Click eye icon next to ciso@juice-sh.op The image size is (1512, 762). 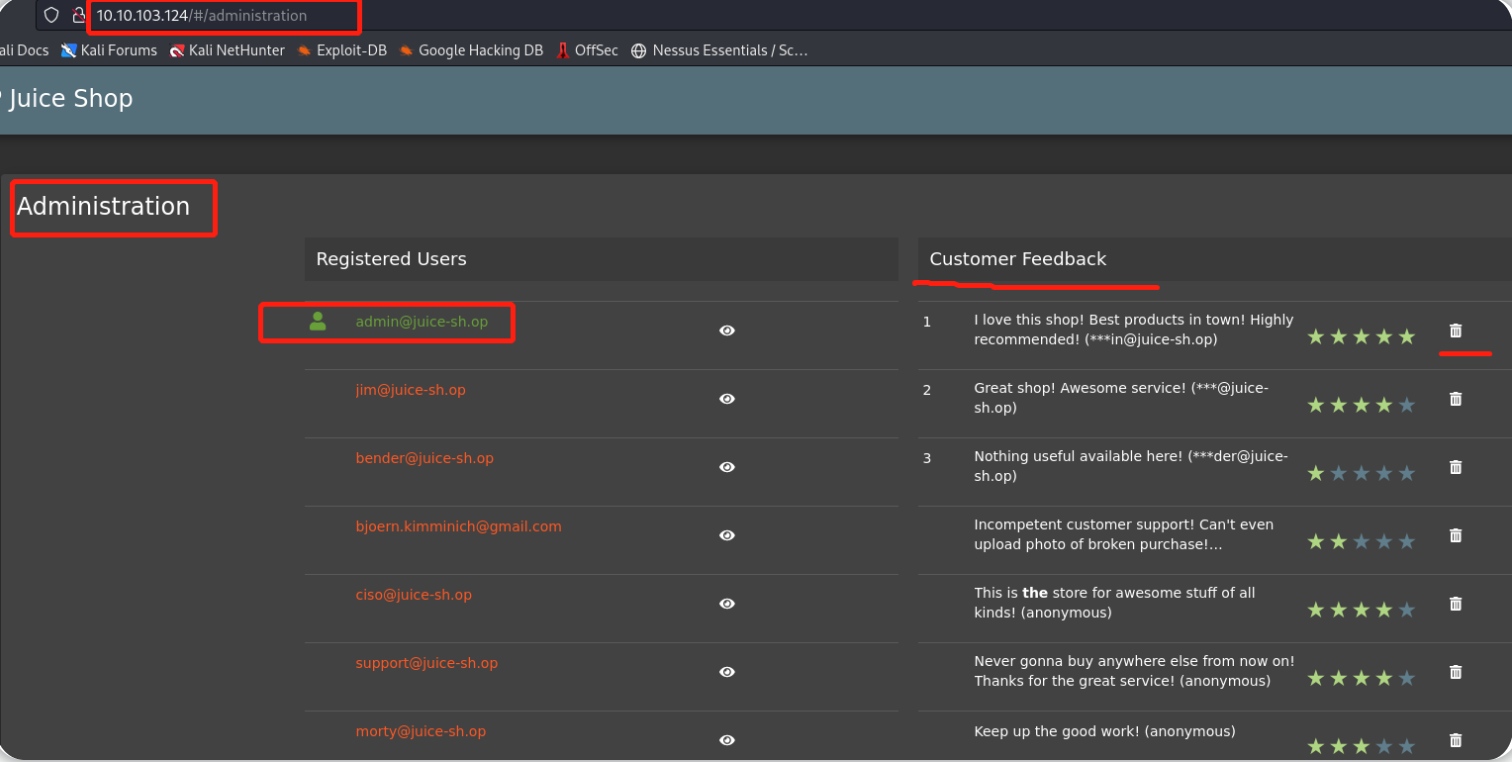point(727,603)
